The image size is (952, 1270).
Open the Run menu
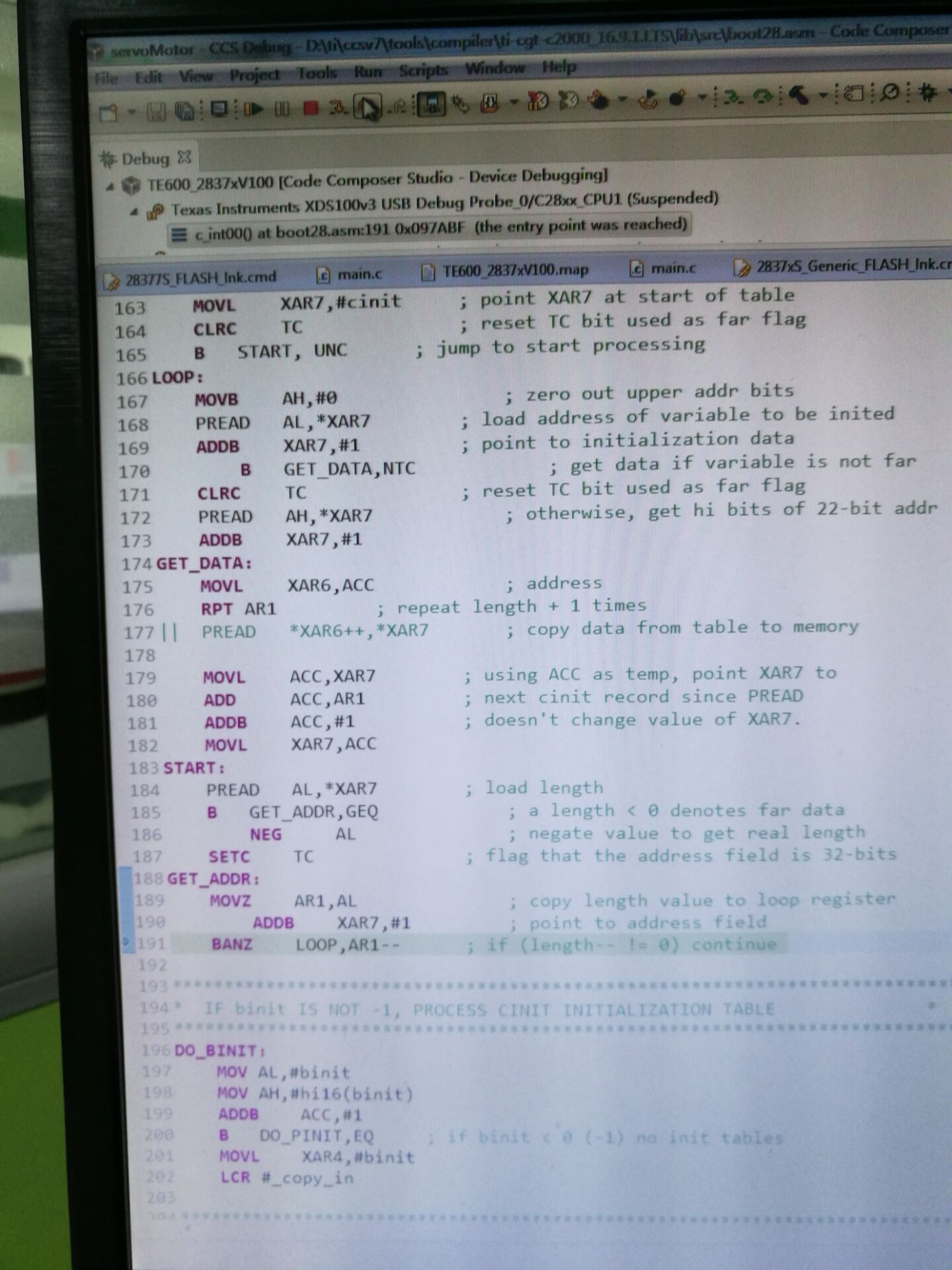(368, 71)
